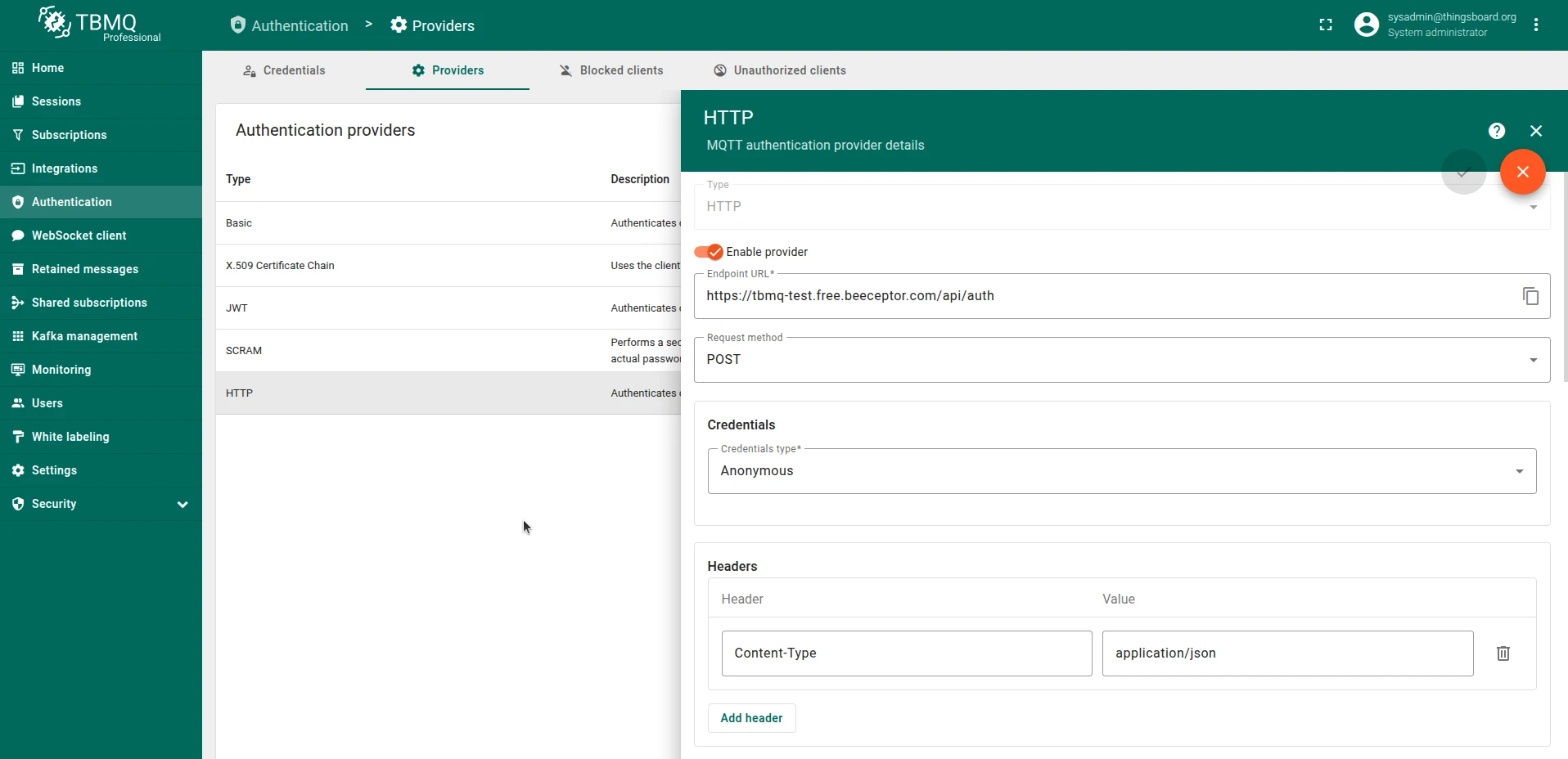Click sysadmin@thingsboard.org account text
The width and height of the screenshot is (1568, 759).
tap(1452, 17)
